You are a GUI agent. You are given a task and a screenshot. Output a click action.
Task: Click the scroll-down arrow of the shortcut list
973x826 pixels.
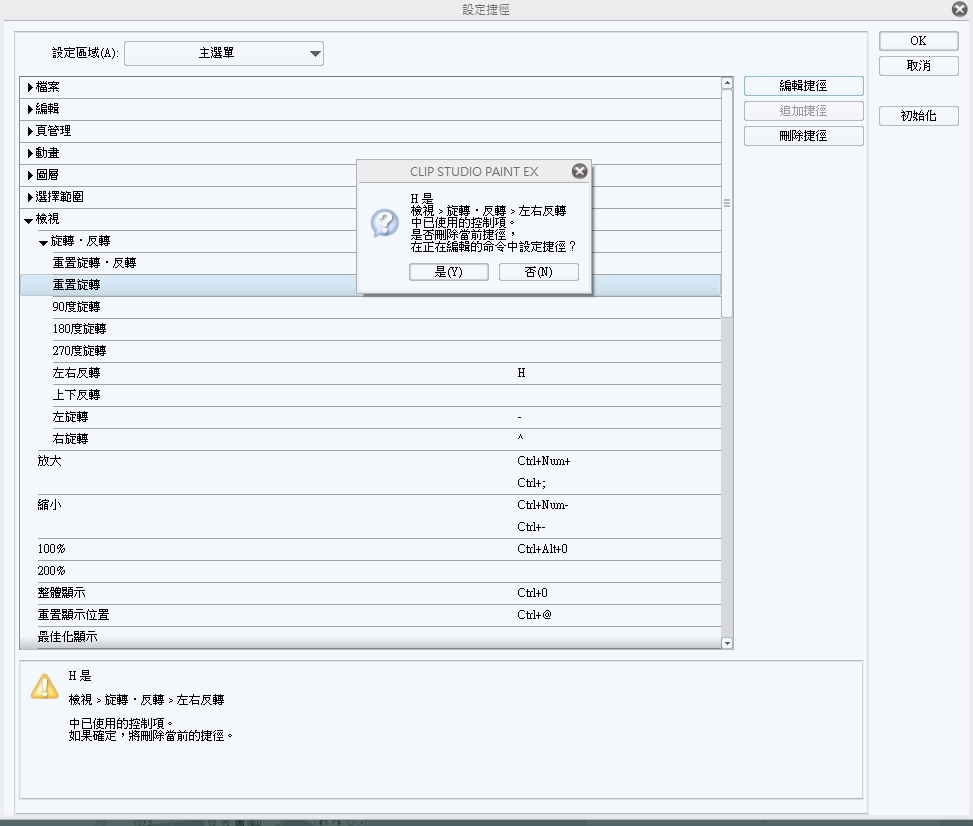click(x=727, y=644)
